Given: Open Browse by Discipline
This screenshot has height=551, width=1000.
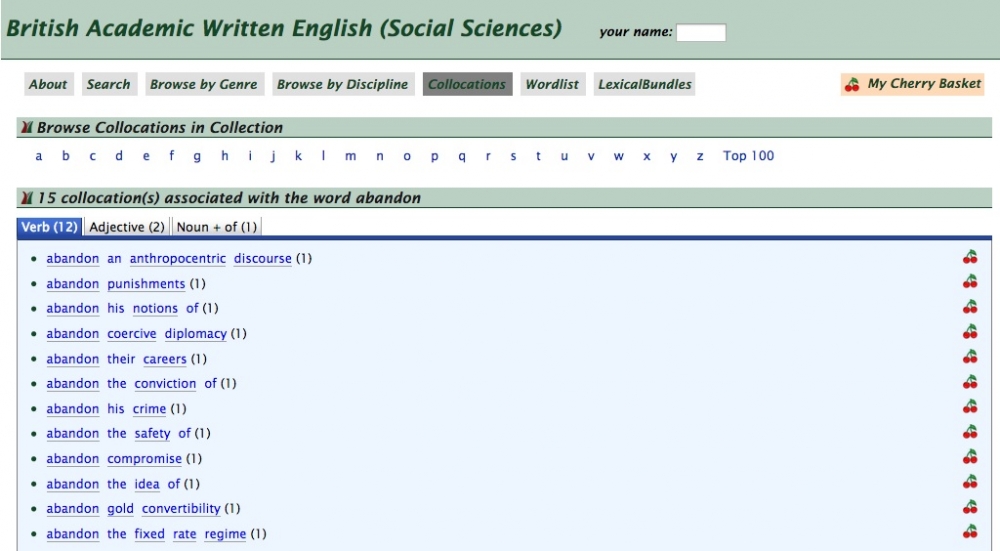Looking at the screenshot, I should [342, 84].
